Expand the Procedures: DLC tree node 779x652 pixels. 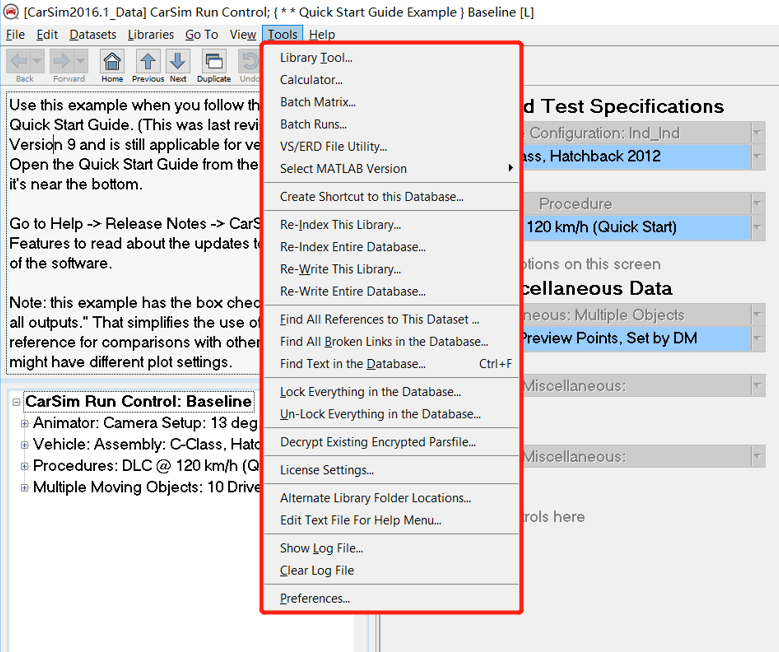coord(24,466)
